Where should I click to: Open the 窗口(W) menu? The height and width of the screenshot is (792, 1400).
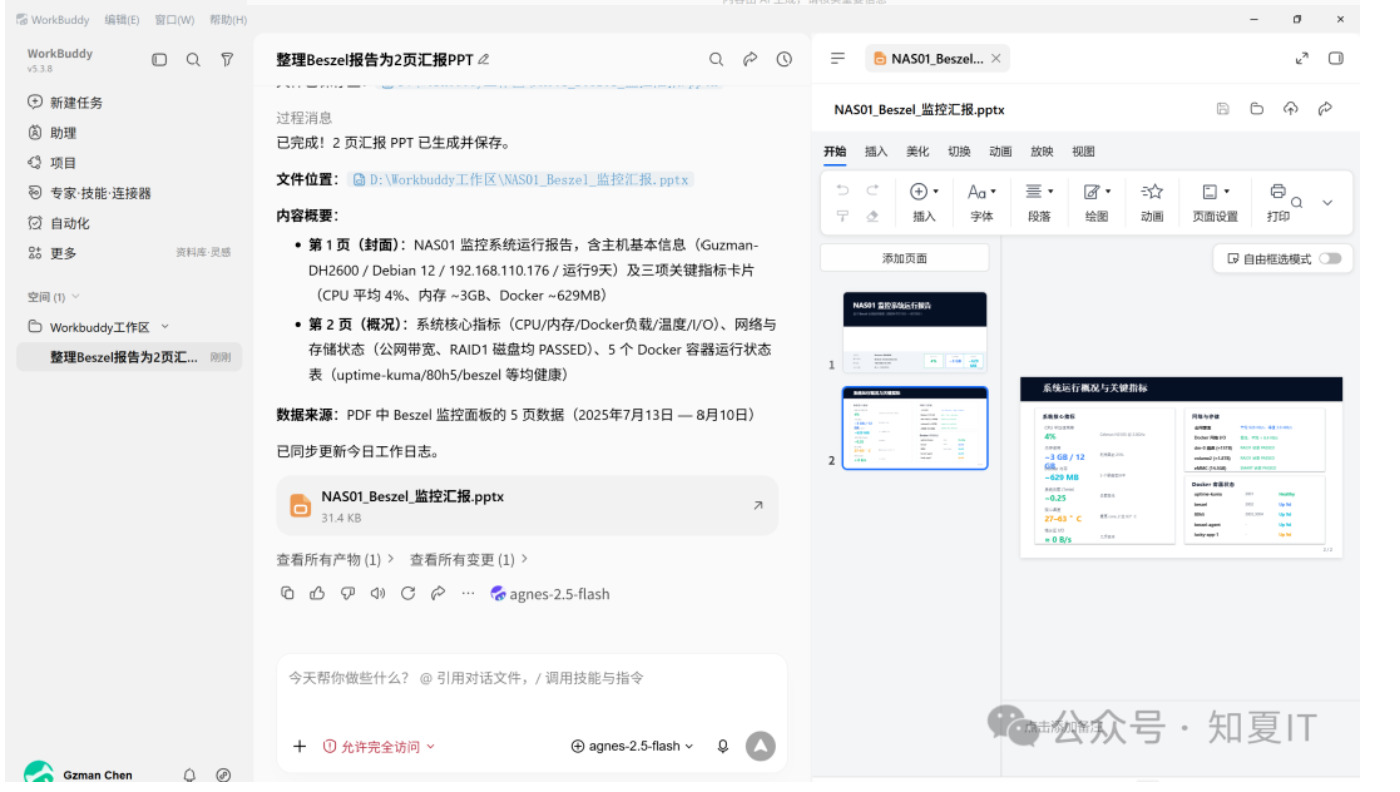point(174,19)
